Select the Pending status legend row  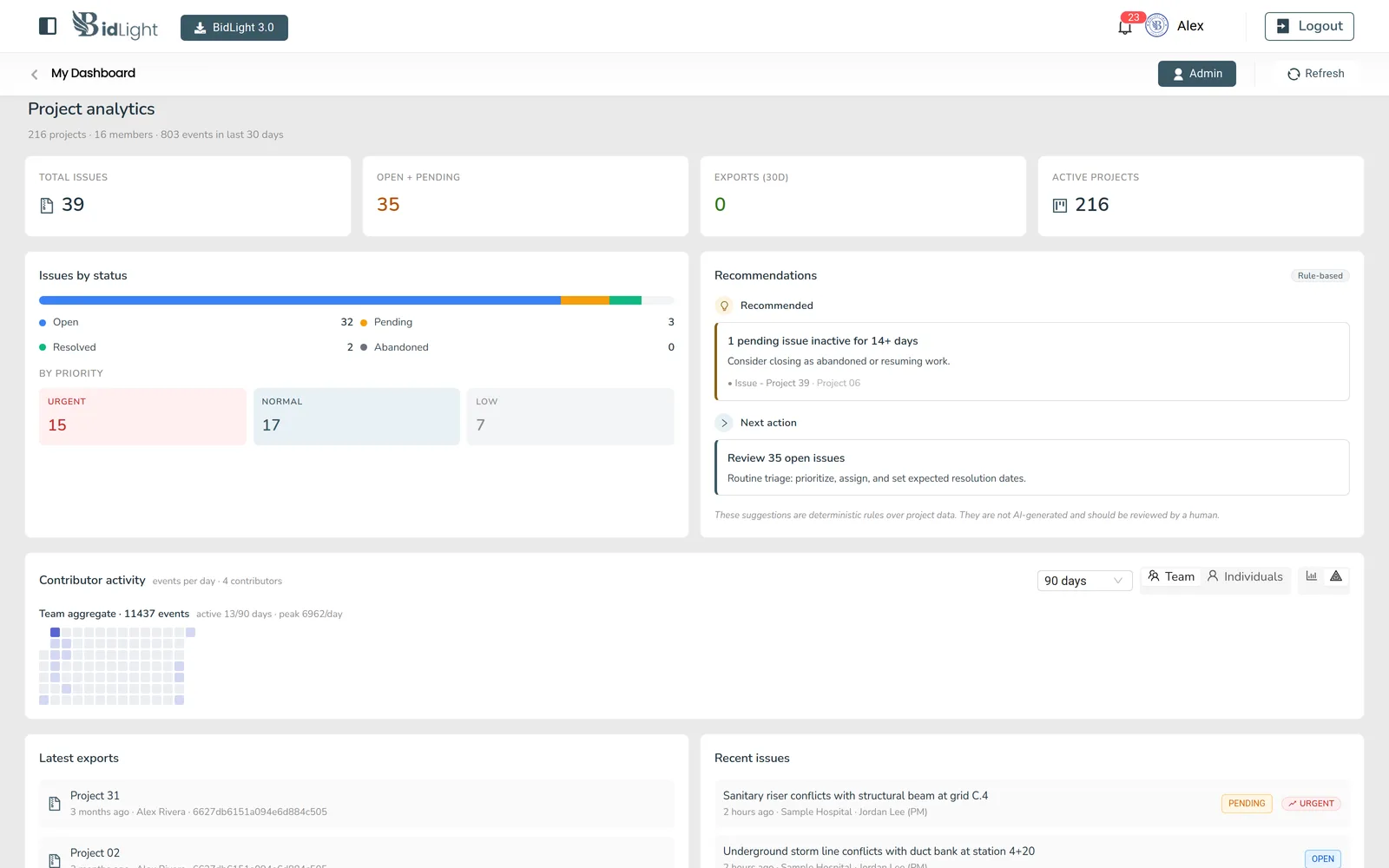coord(517,322)
